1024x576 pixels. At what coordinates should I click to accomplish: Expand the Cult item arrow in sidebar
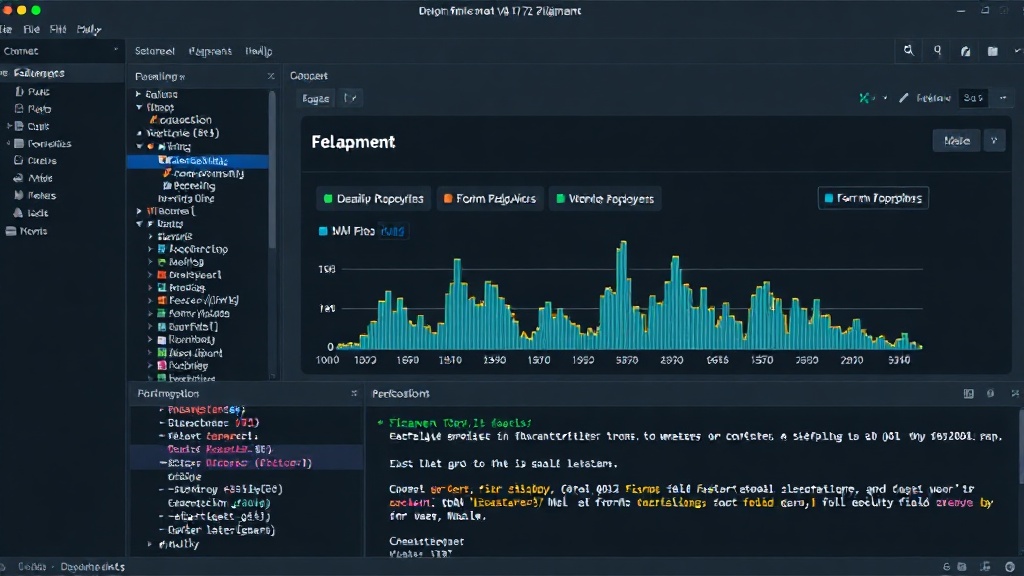pyautogui.click(x=8, y=126)
